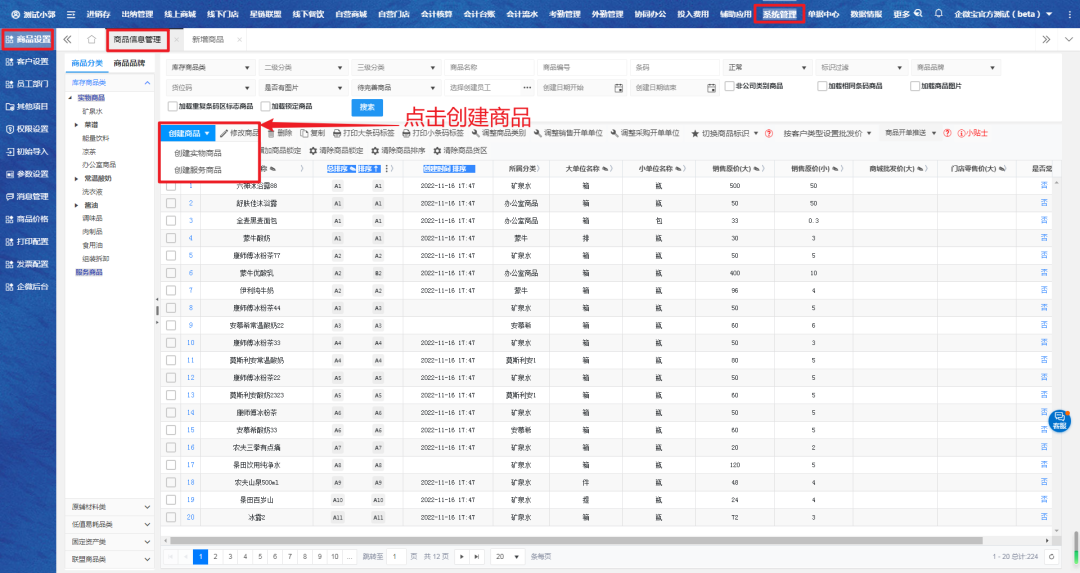Click the notification bell icon
The height and width of the screenshot is (573, 1080).
tap(937, 14)
